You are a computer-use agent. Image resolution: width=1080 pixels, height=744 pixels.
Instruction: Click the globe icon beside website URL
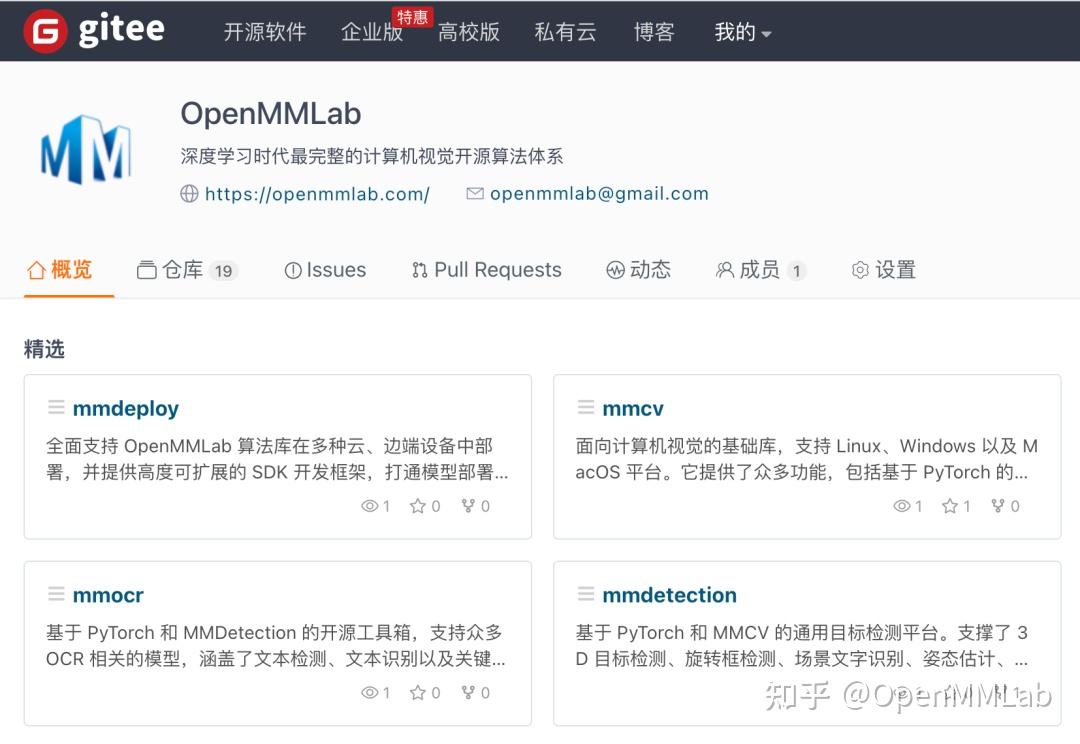point(189,194)
